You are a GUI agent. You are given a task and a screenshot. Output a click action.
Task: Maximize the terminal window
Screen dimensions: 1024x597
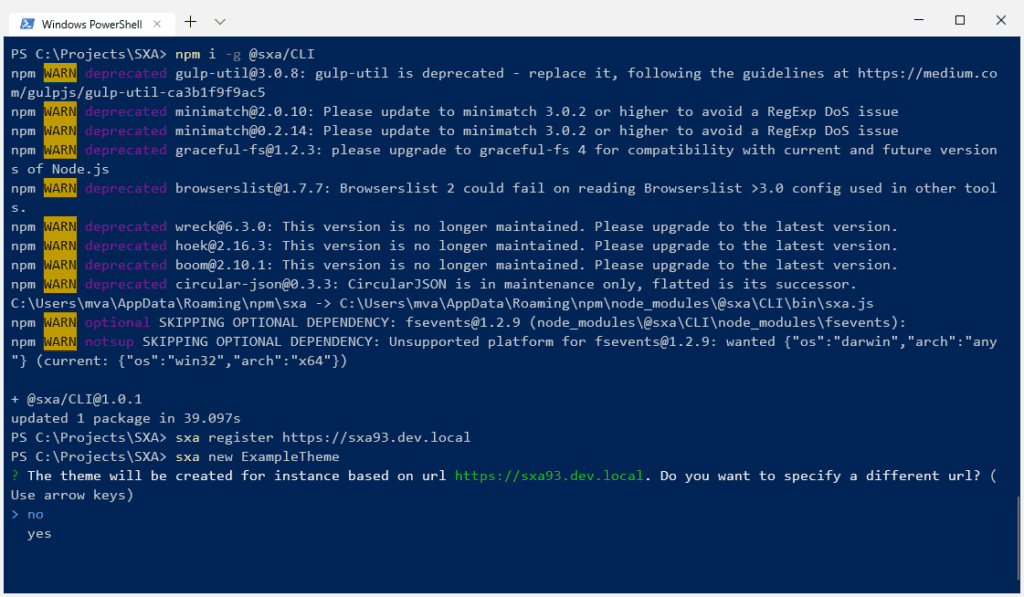960,20
